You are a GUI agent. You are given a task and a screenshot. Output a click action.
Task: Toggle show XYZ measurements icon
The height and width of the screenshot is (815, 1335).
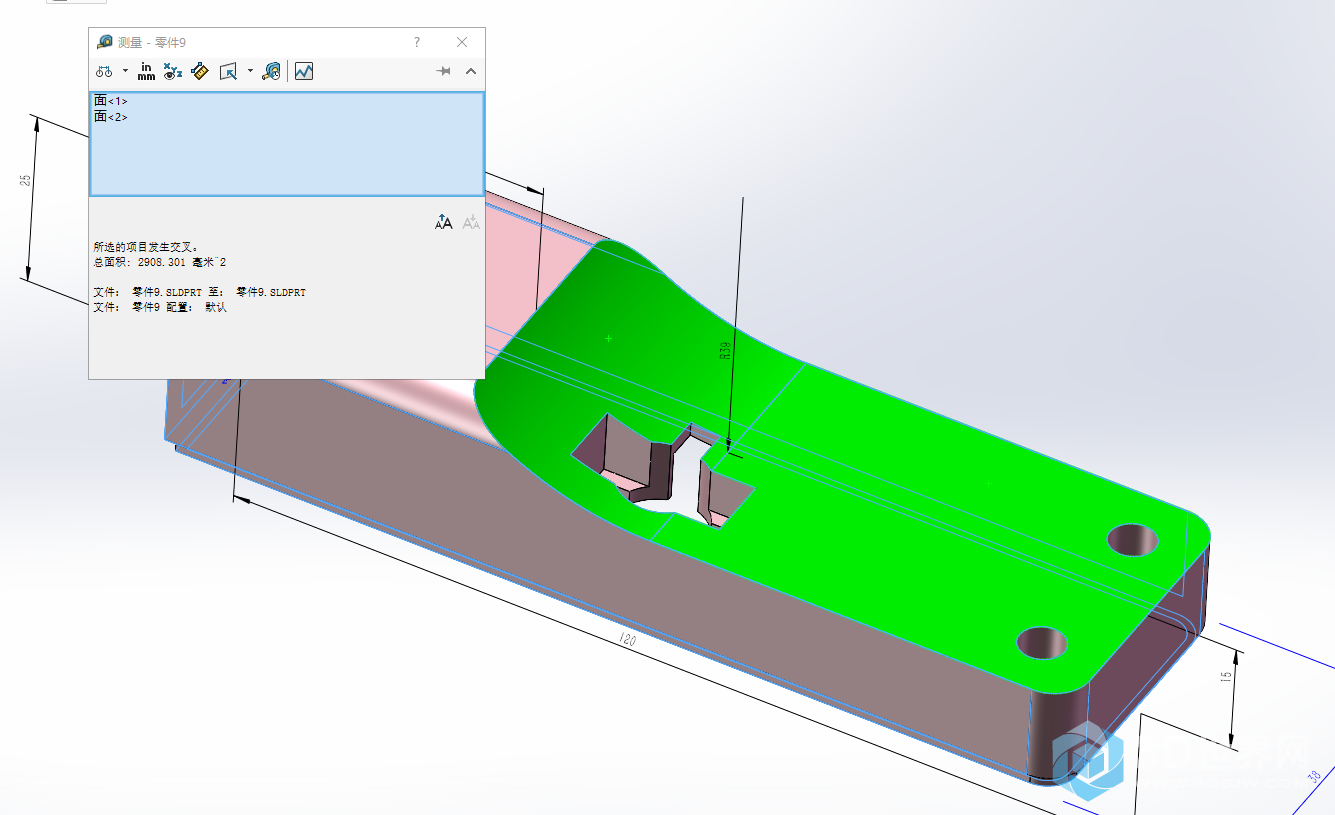[173, 71]
